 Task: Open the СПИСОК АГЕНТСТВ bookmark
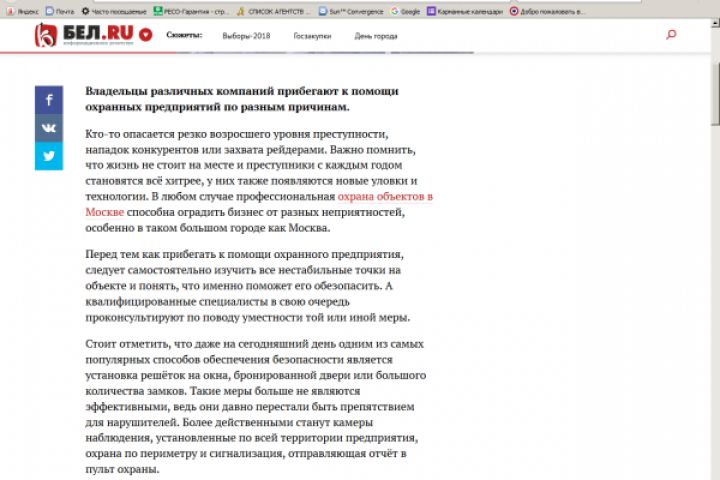tap(274, 11)
